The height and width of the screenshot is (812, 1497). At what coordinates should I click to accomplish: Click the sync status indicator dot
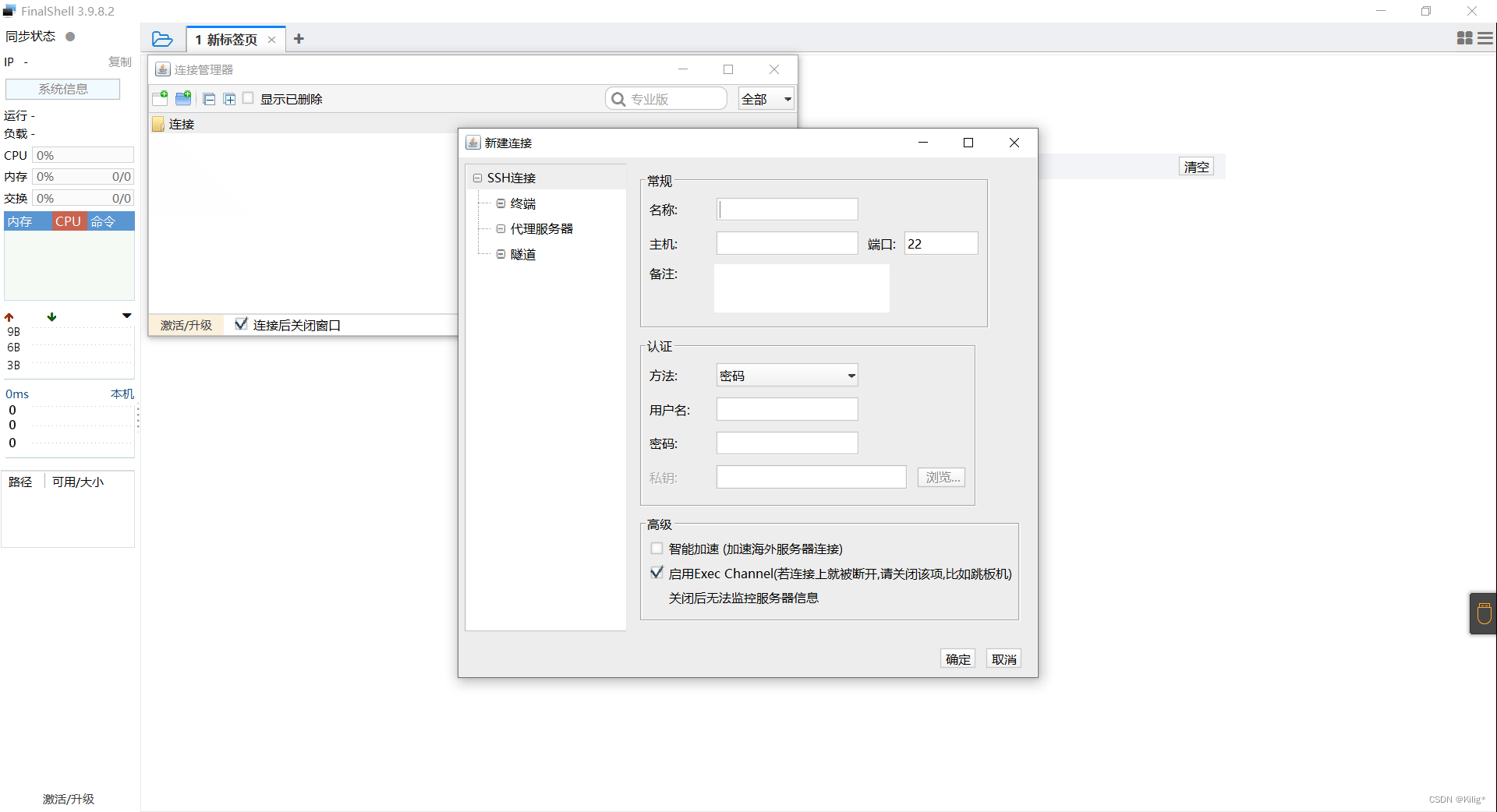70,37
